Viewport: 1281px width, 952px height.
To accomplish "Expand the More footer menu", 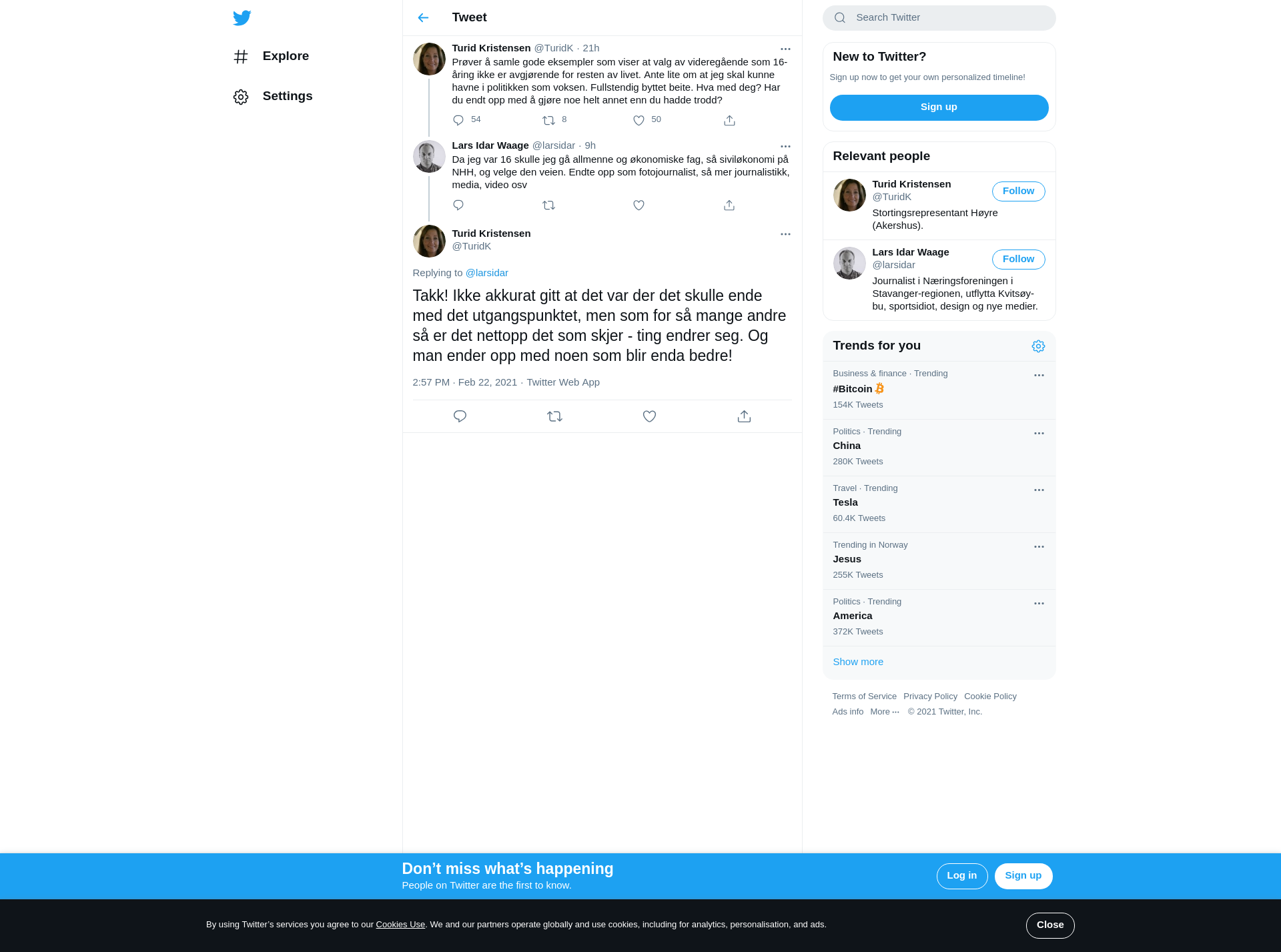I will (x=885, y=712).
